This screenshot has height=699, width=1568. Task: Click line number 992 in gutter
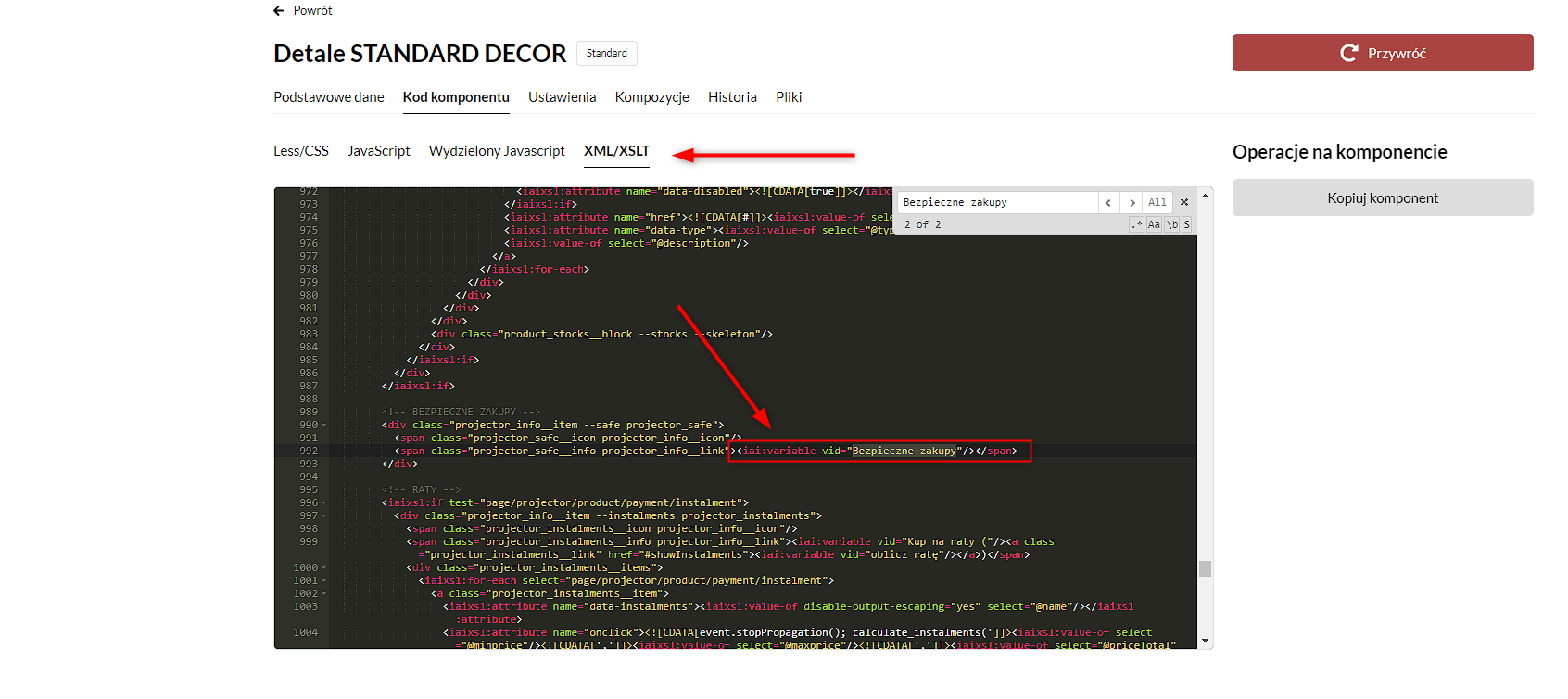[x=309, y=451]
